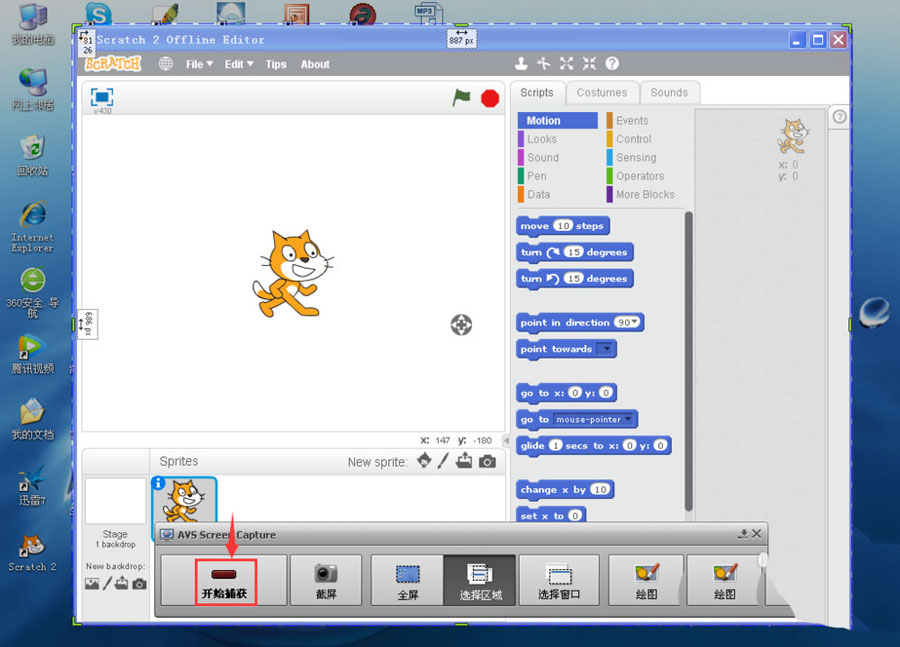The height and width of the screenshot is (647, 900).
Task: Select the More Blocks category
Action: [x=646, y=194]
